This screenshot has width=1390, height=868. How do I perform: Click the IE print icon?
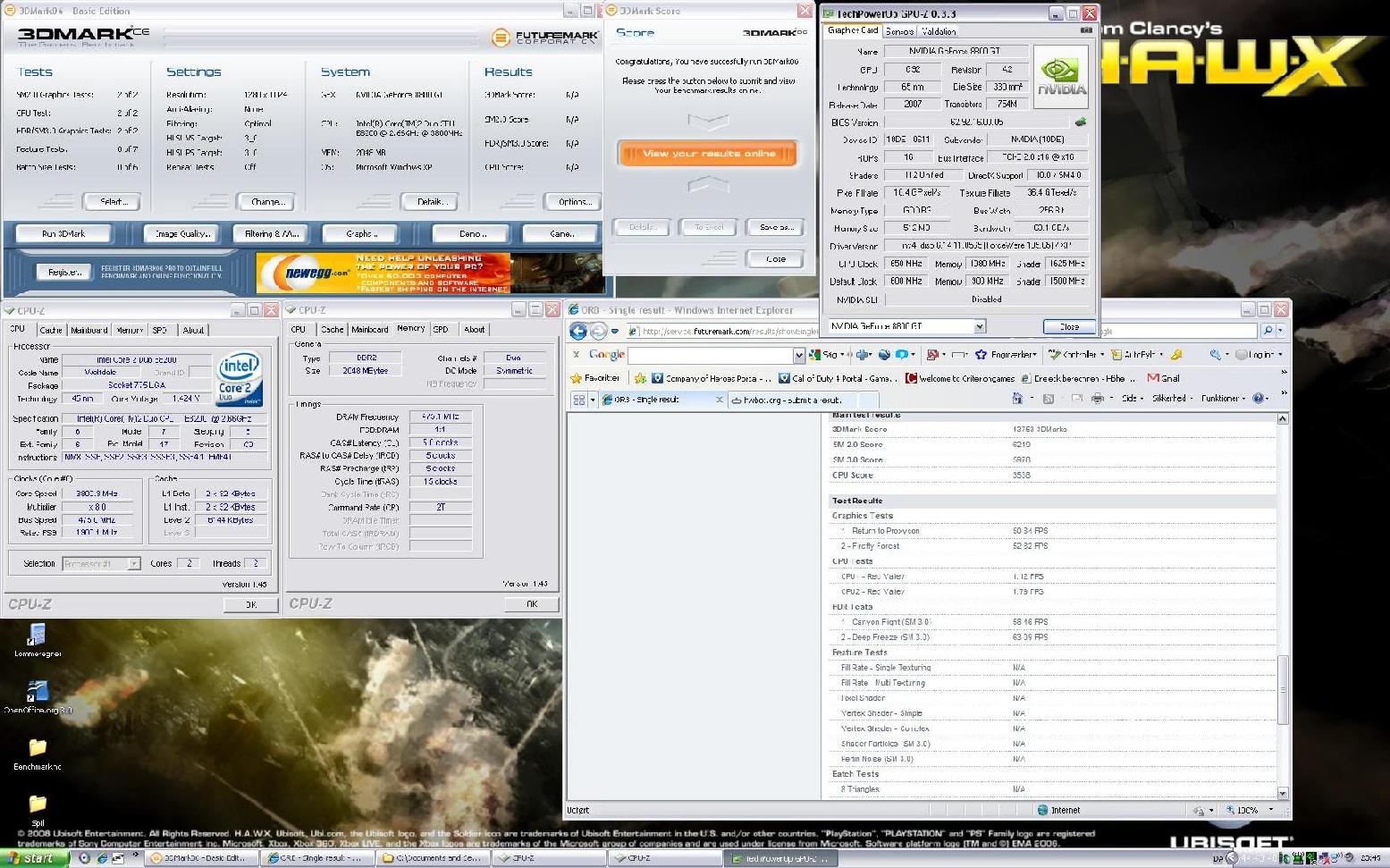[1097, 399]
